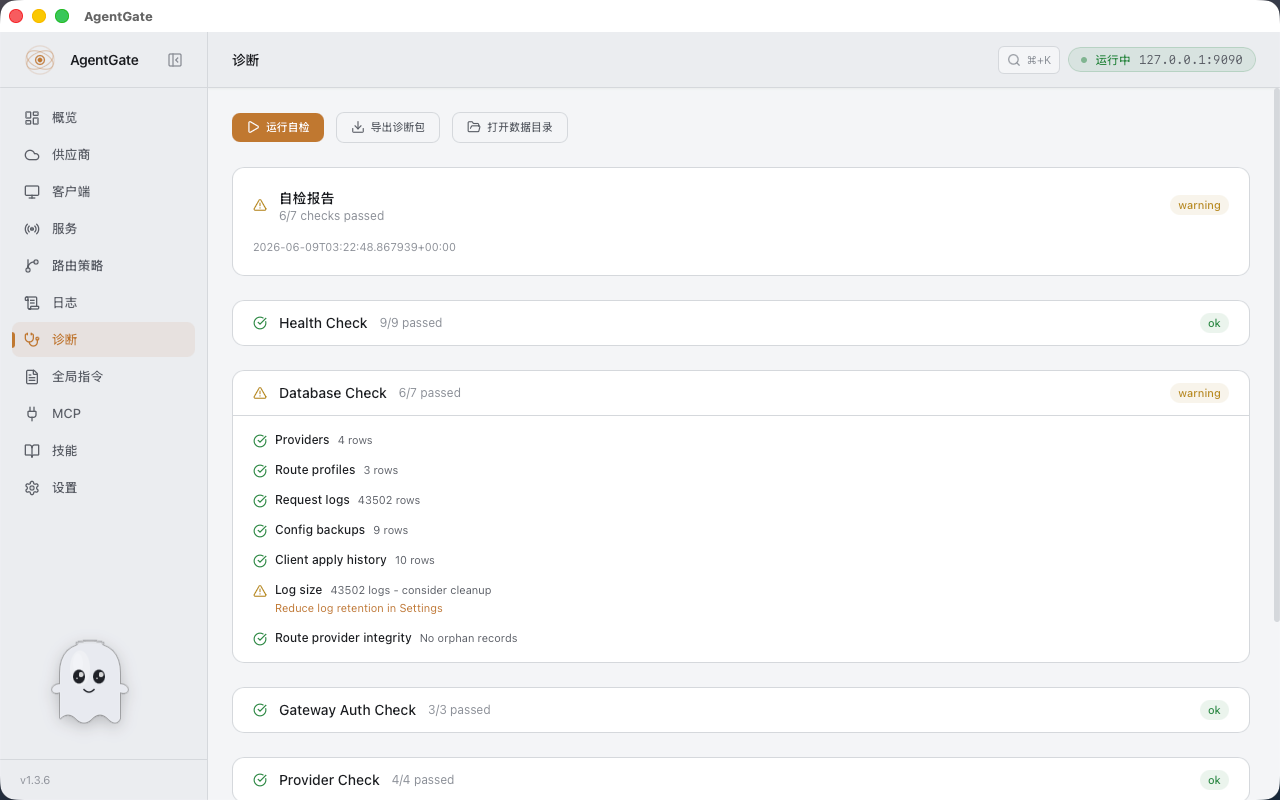This screenshot has width=1280, height=800.
Task: Click the MCP plug icon
Action: click(32, 414)
